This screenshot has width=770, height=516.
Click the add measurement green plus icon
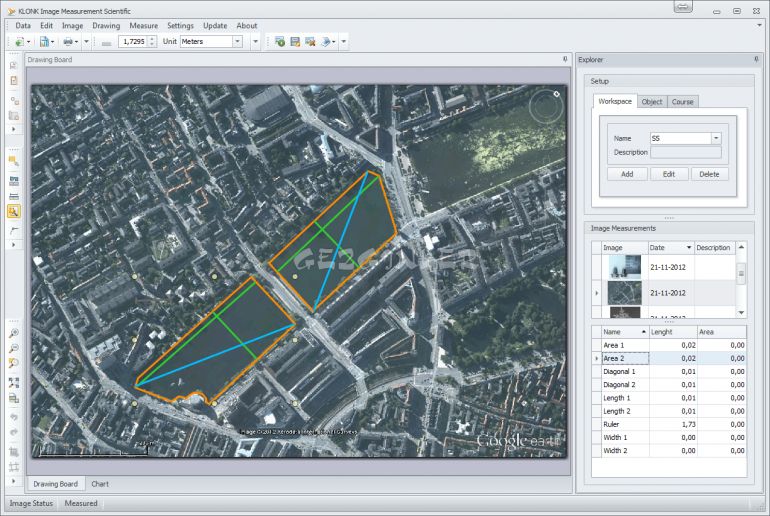point(280,42)
